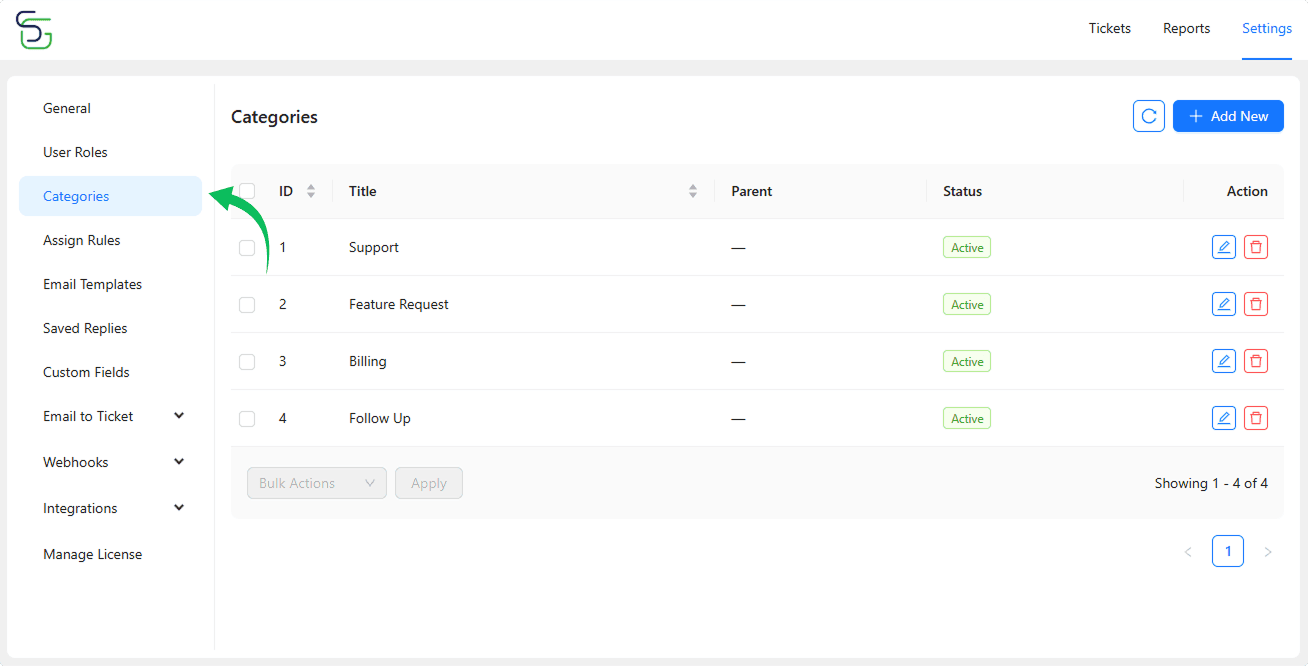
Task: Click the Follow Up title cell
Action: tap(380, 418)
